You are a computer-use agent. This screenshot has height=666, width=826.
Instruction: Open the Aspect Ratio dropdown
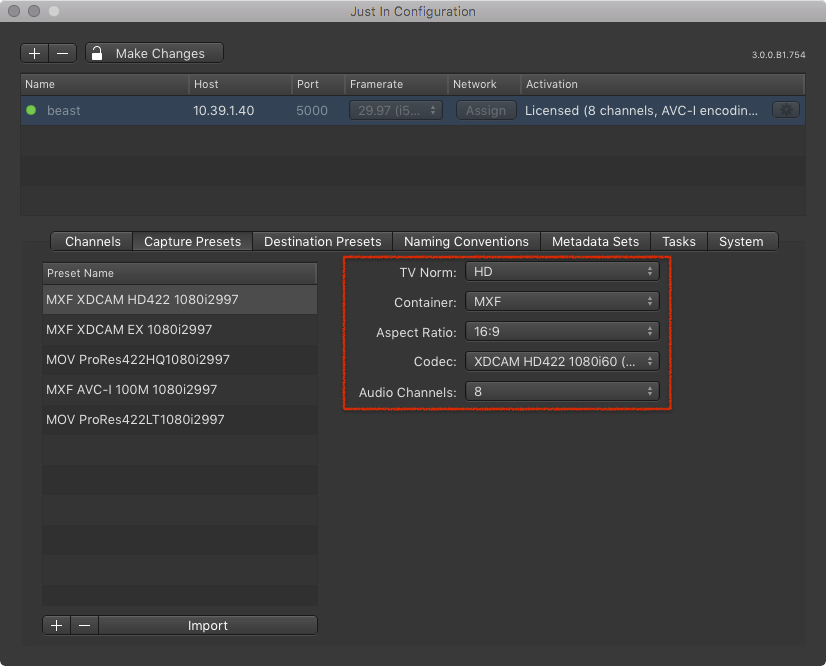[562, 332]
